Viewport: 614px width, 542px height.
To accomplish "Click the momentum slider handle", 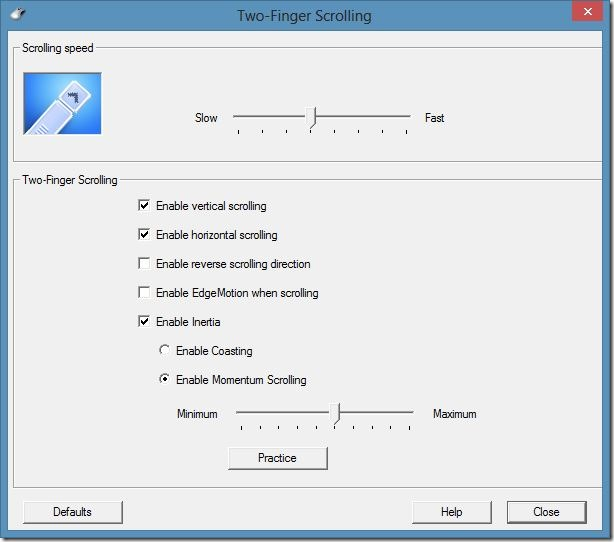I will (x=337, y=413).
